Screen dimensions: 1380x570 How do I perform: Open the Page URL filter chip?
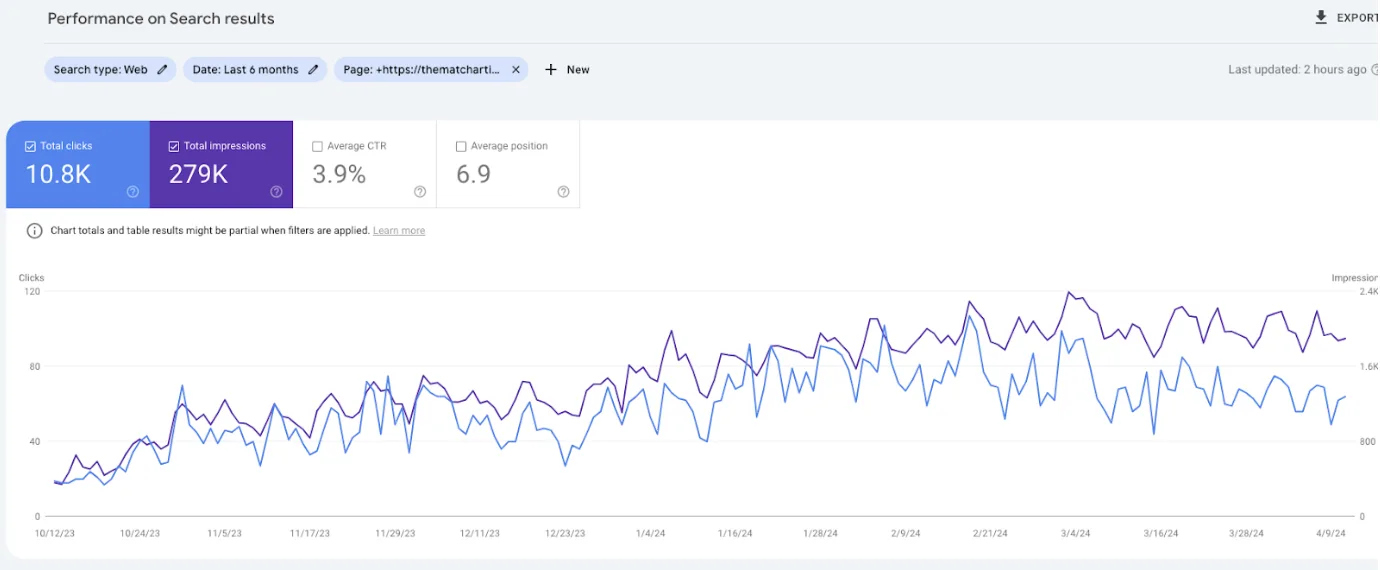pyautogui.click(x=421, y=70)
